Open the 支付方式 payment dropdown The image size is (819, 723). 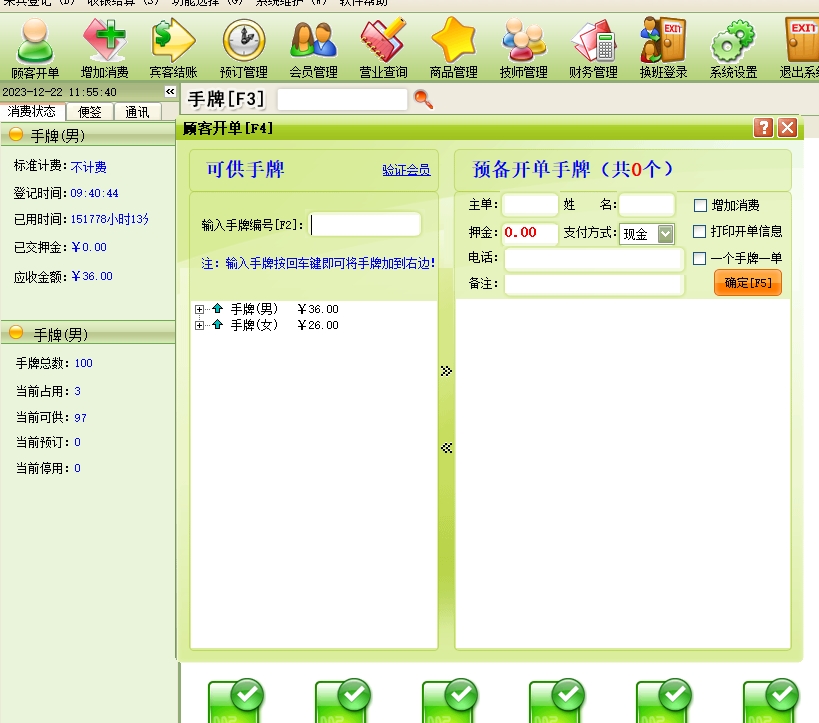(665, 234)
